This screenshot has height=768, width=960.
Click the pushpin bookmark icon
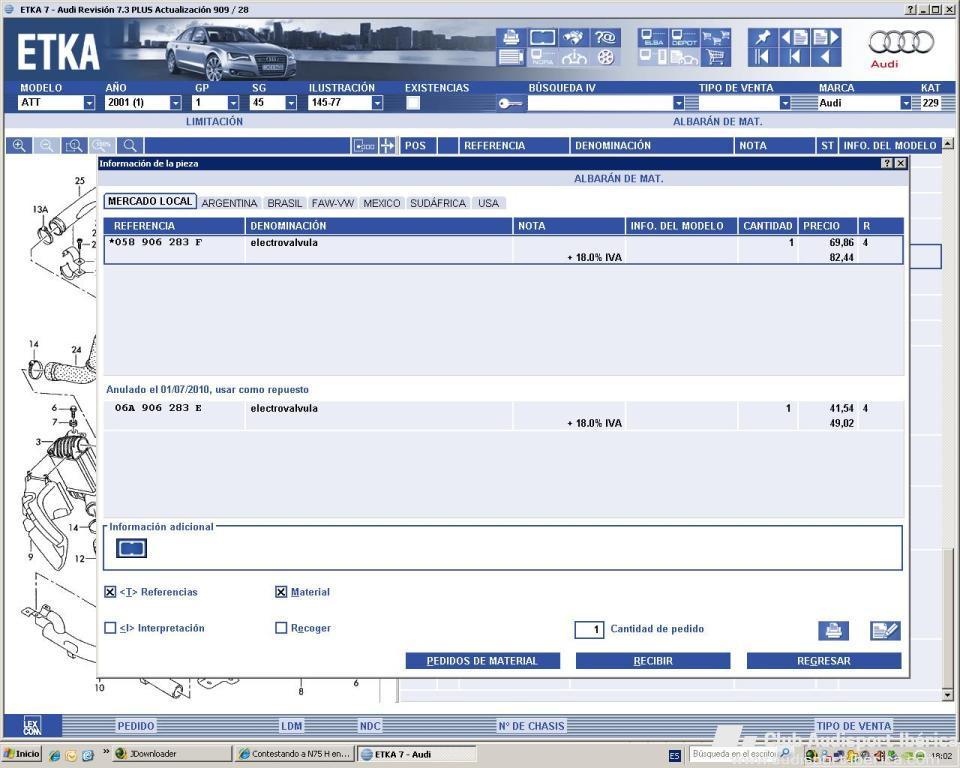(x=763, y=38)
